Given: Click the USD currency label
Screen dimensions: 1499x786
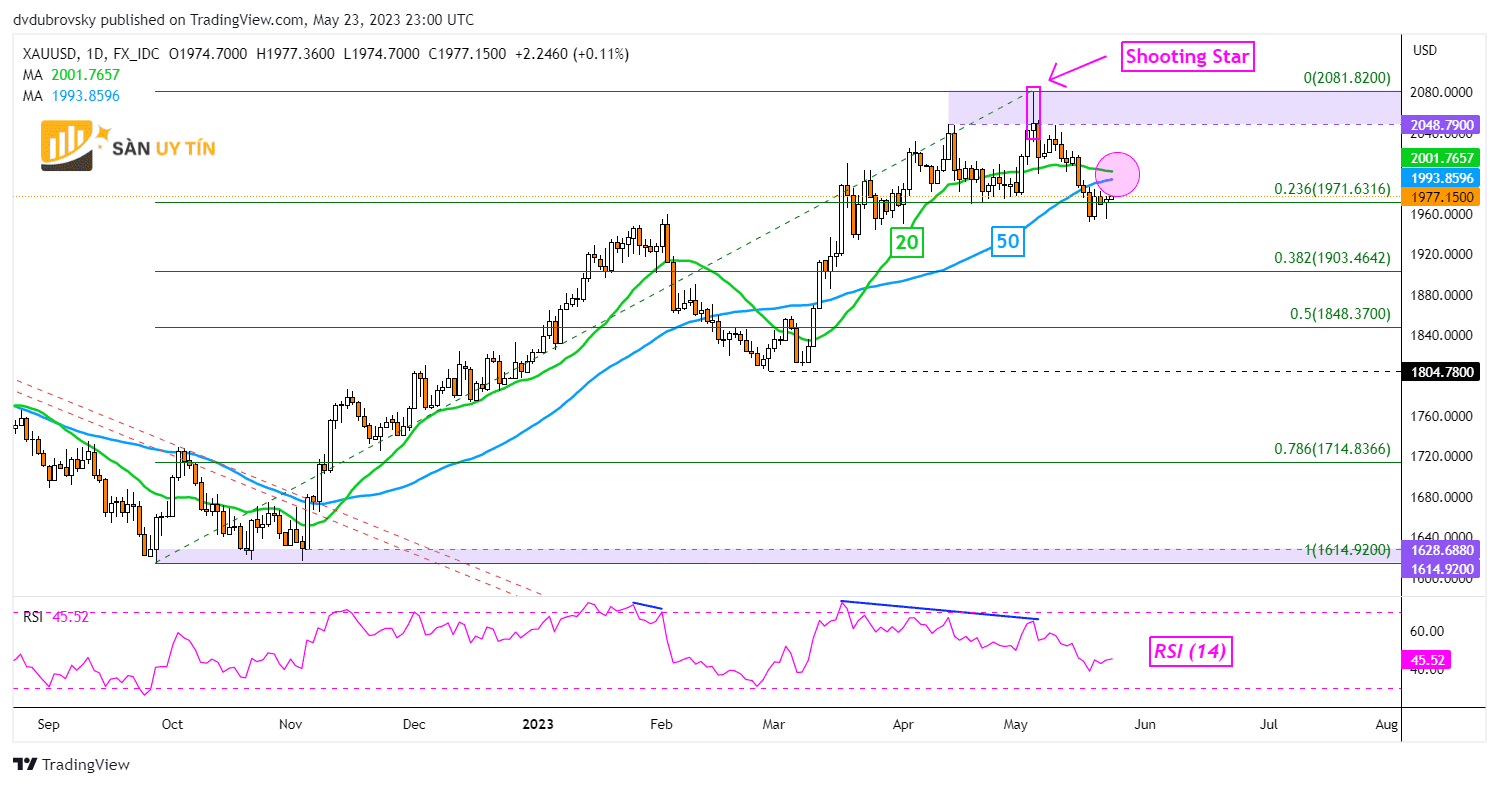Looking at the screenshot, I should tap(1424, 50).
